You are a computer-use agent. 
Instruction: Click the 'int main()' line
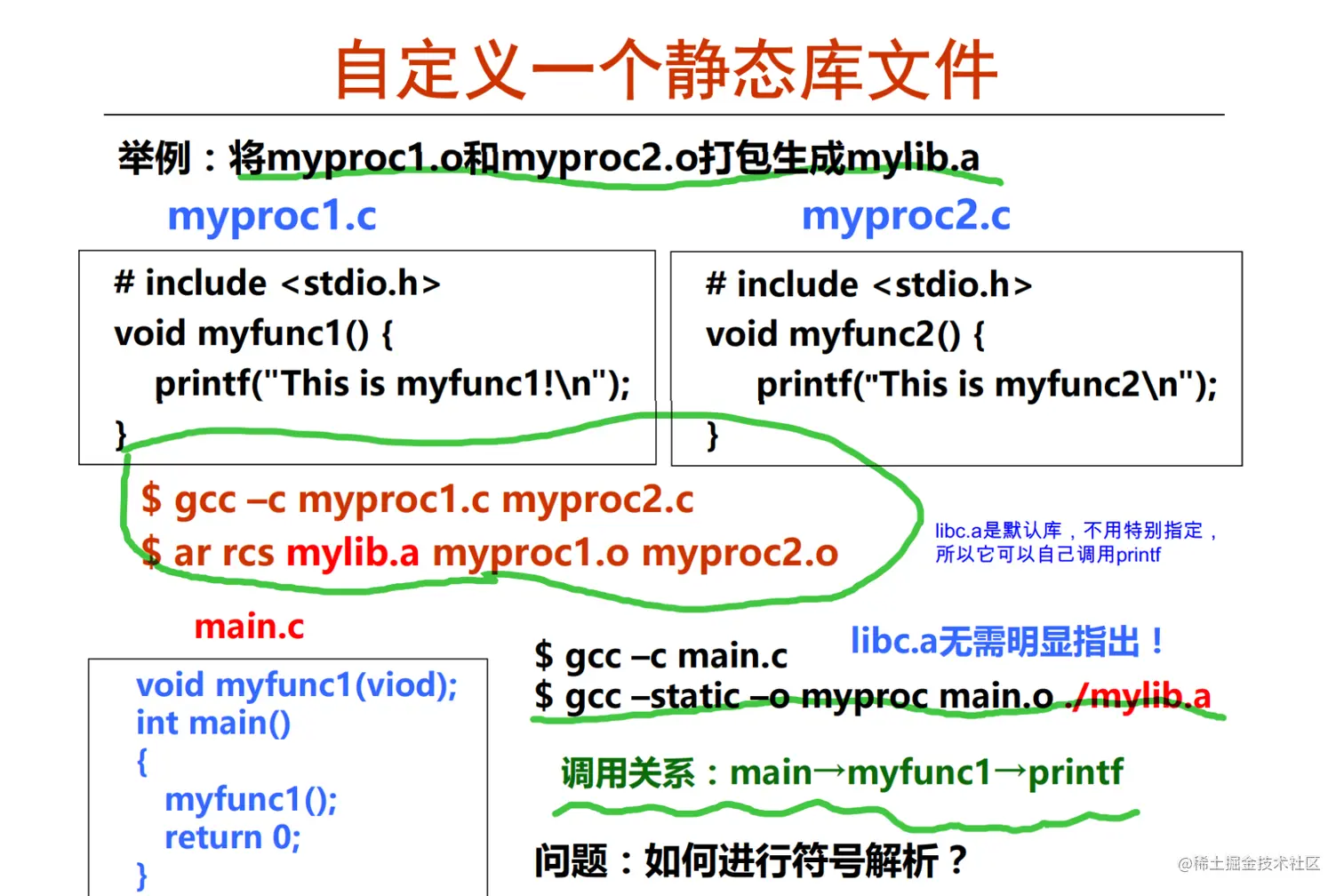pos(213,724)
